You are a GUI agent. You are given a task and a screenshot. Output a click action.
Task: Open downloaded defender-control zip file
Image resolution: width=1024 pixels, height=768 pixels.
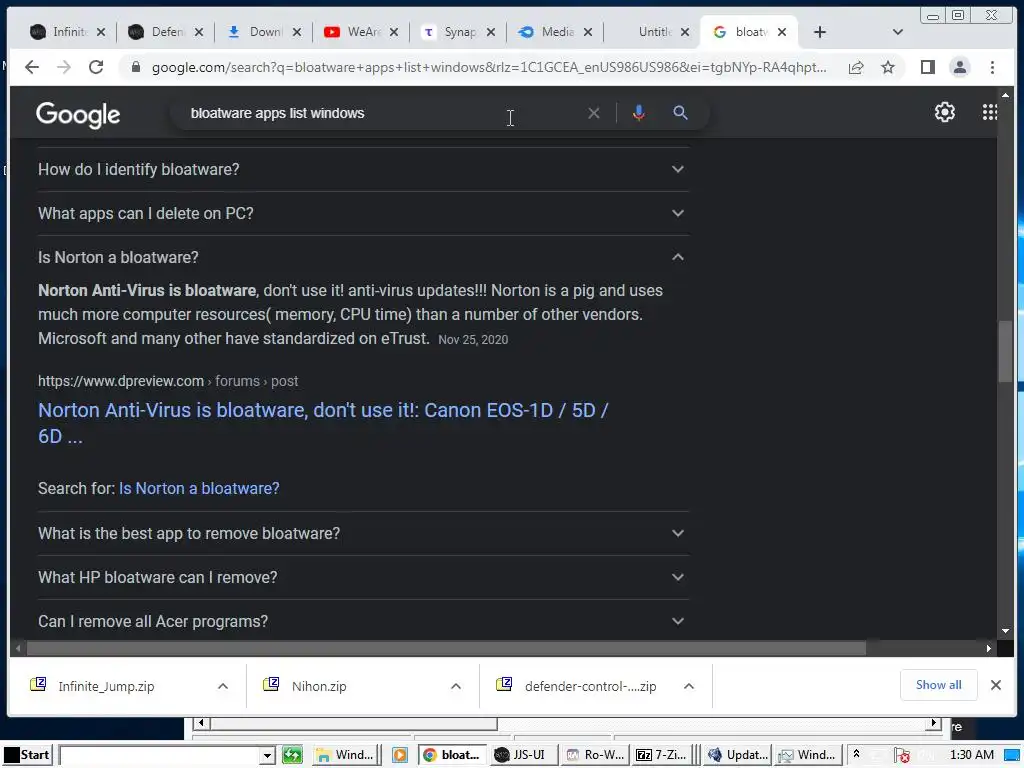[x=590, y=686]
